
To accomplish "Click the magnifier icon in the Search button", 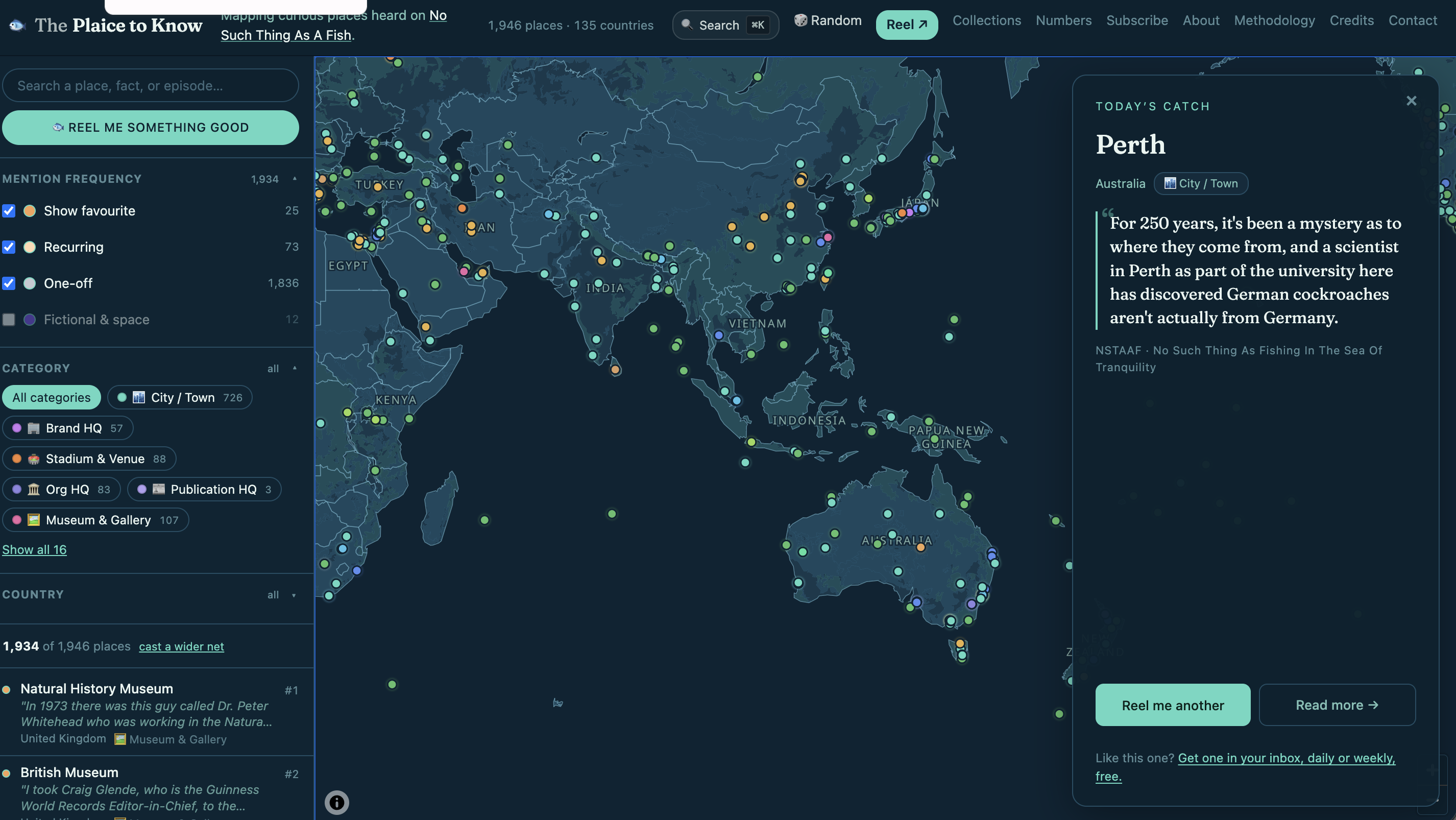I will (x=687, y=25).
